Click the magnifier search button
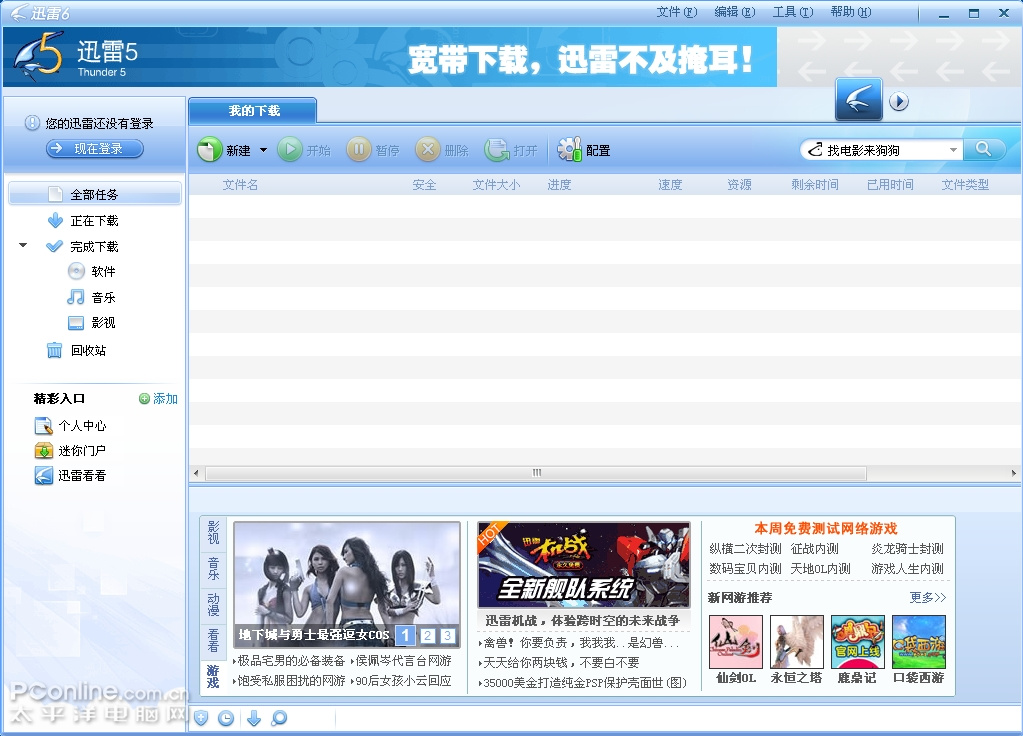Screen dimensions: 1023x736 point(983,149)
